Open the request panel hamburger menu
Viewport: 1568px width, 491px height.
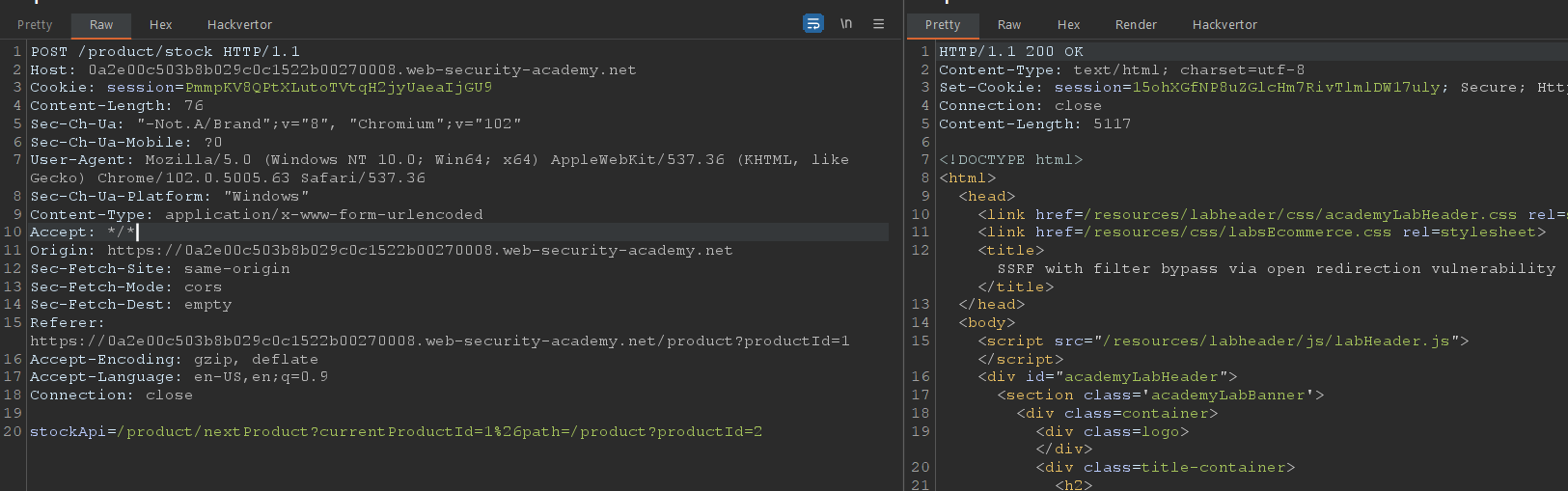(x=878, y=24)
